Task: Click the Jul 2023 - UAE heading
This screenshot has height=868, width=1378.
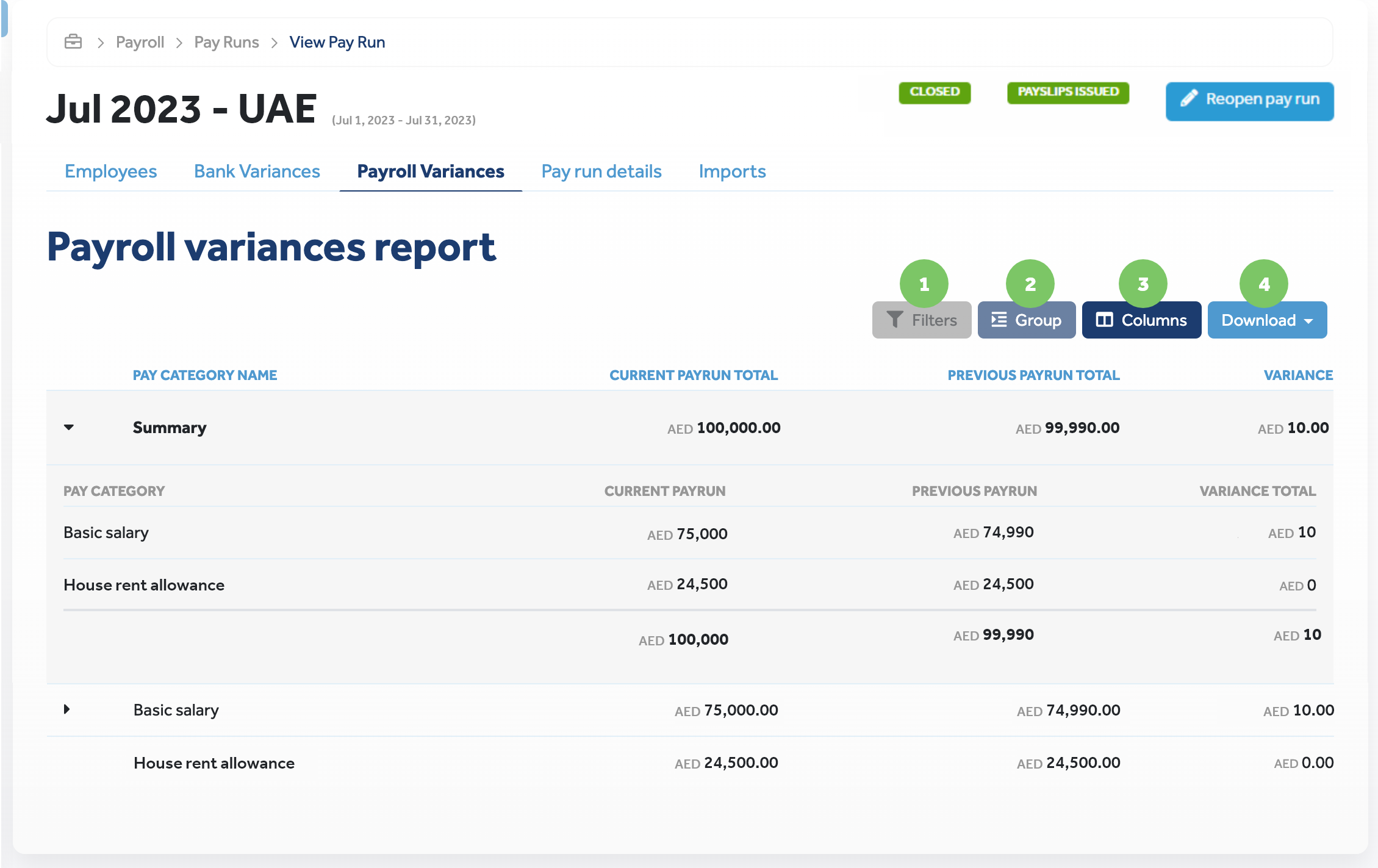Action: coord(181,109)
